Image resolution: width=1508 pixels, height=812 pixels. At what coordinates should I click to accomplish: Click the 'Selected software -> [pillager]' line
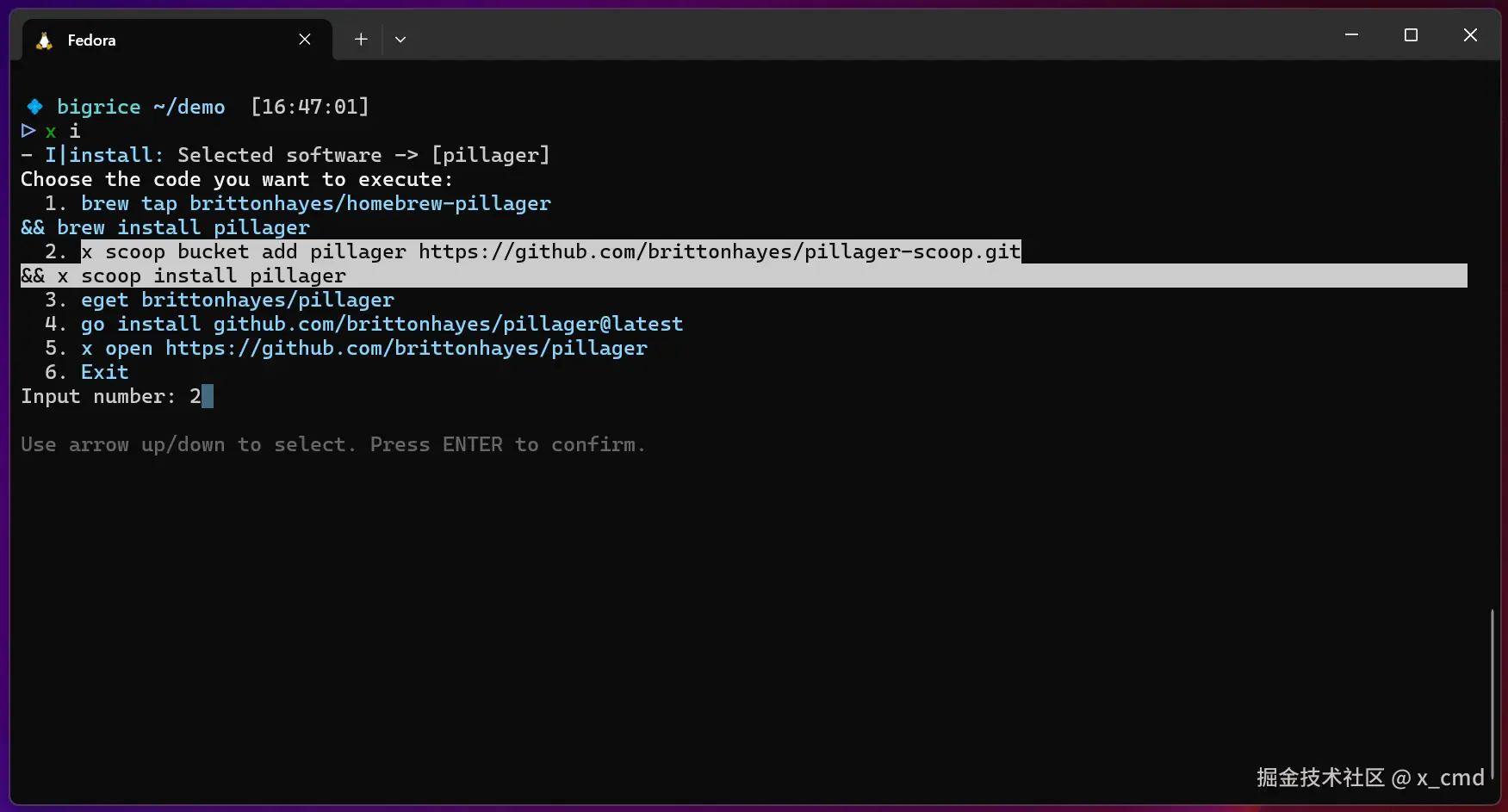click(363, 155)
